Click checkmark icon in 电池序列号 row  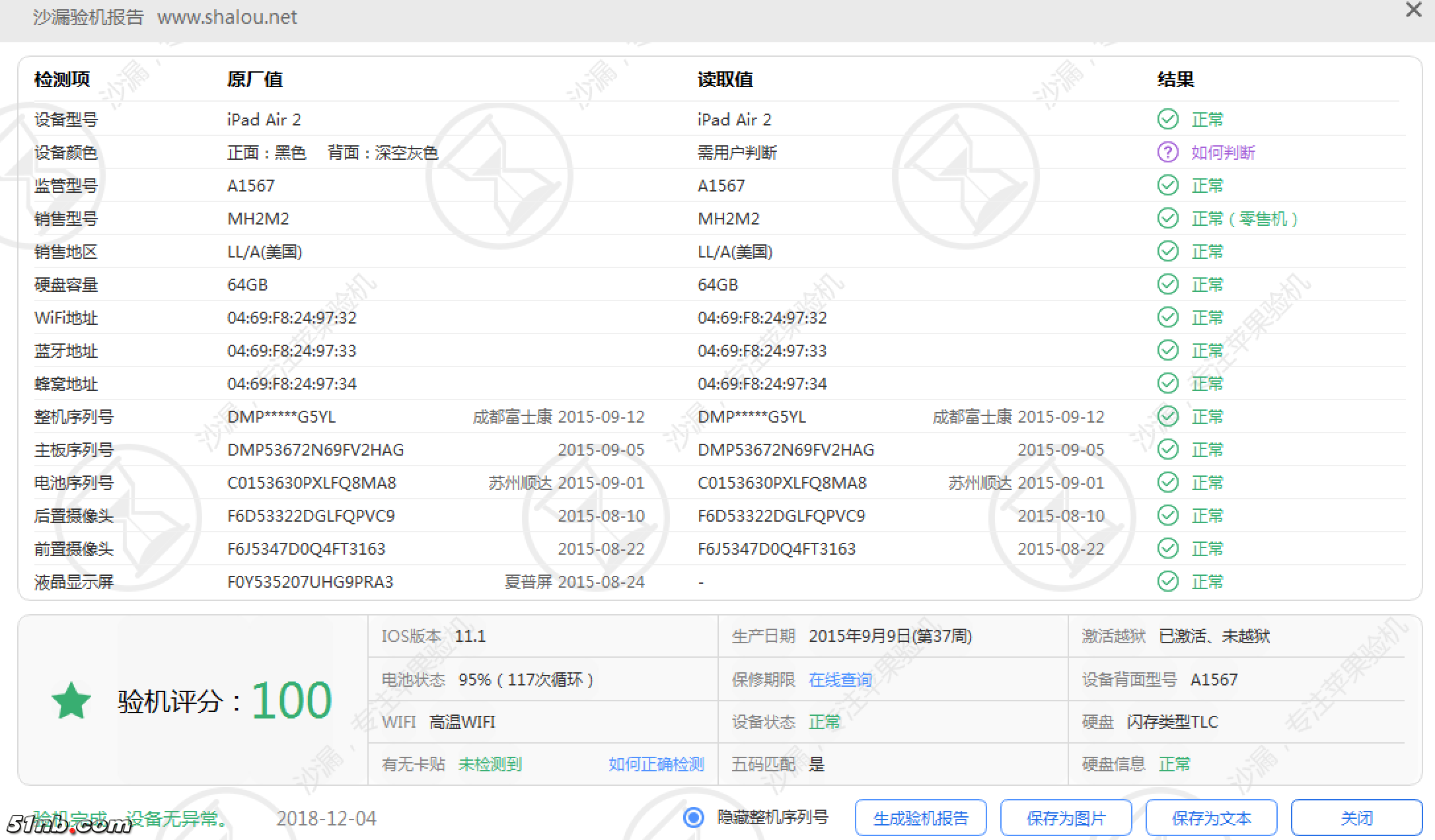[x=1167, y=482]
